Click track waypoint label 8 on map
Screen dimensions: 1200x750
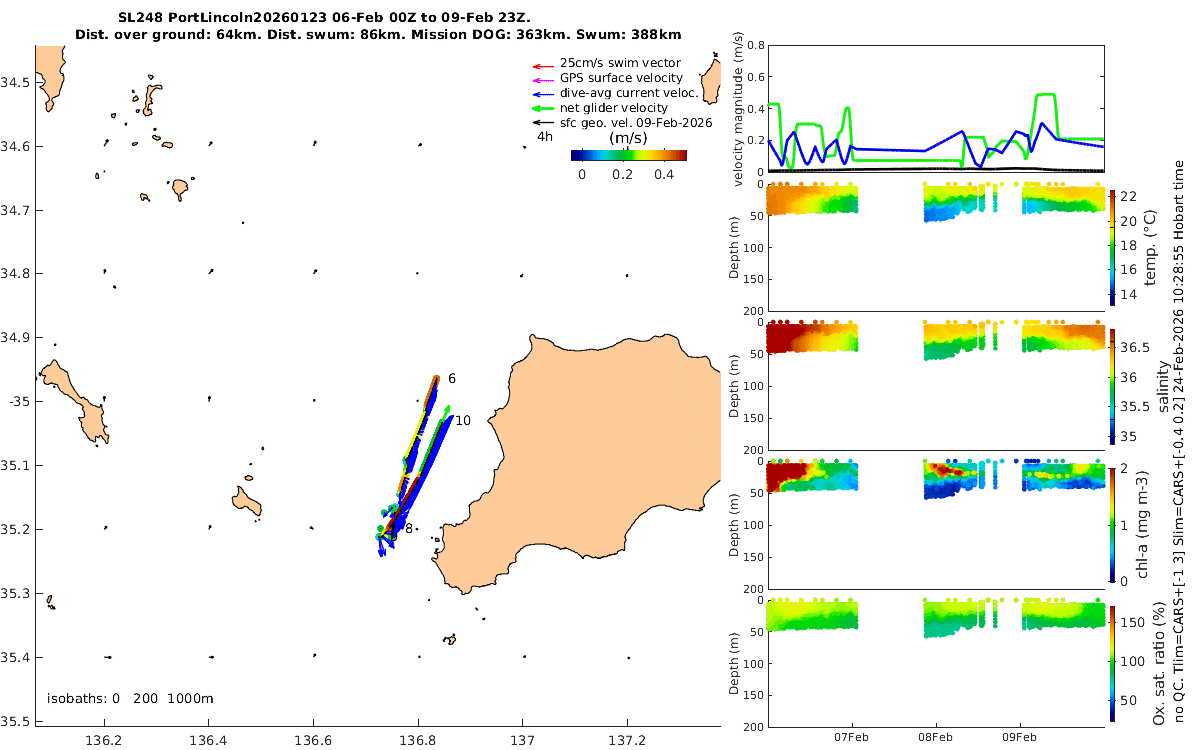click(x=409, y=528)
